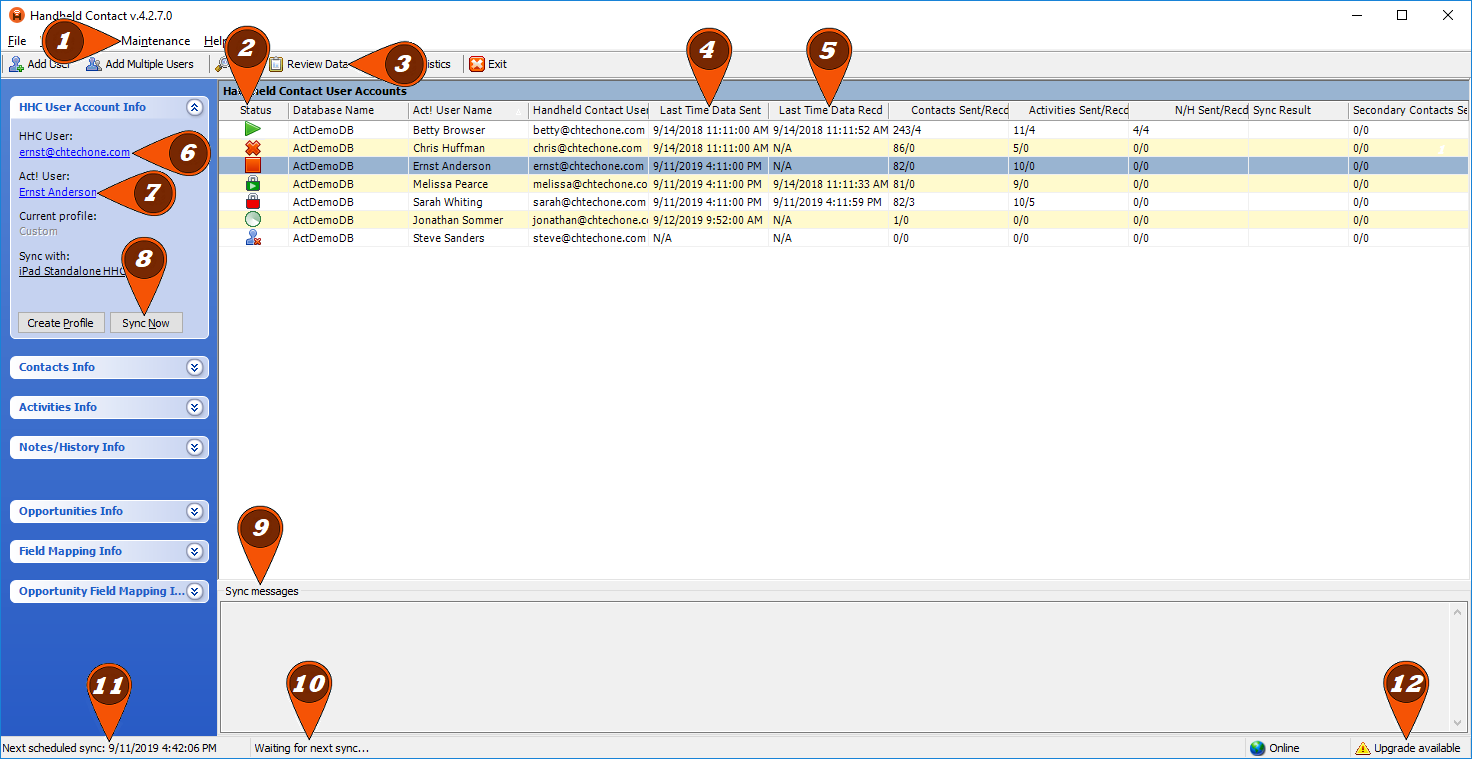Click the Add User toolbar icon
1473x761 pixels.
[x=16, y=64]
